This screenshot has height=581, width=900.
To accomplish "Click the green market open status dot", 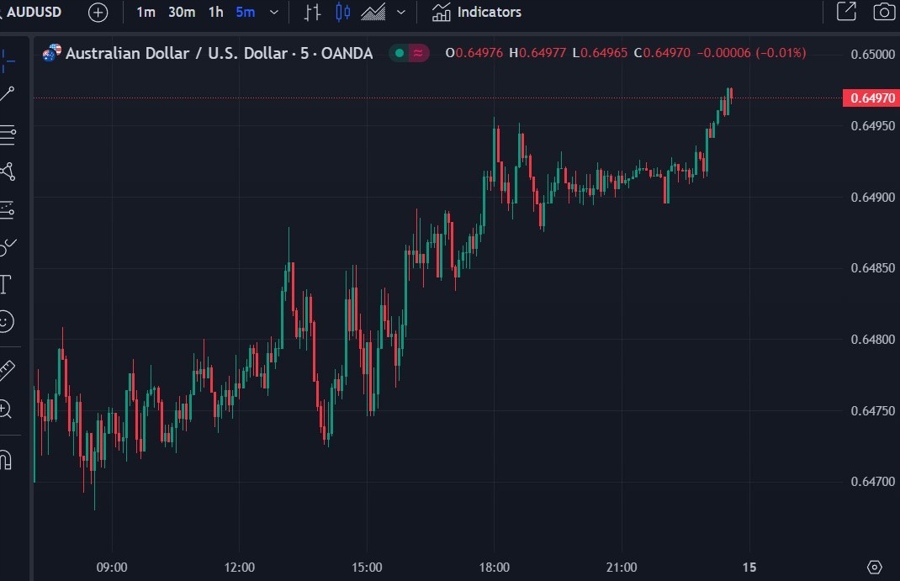I will coord(399,53).
